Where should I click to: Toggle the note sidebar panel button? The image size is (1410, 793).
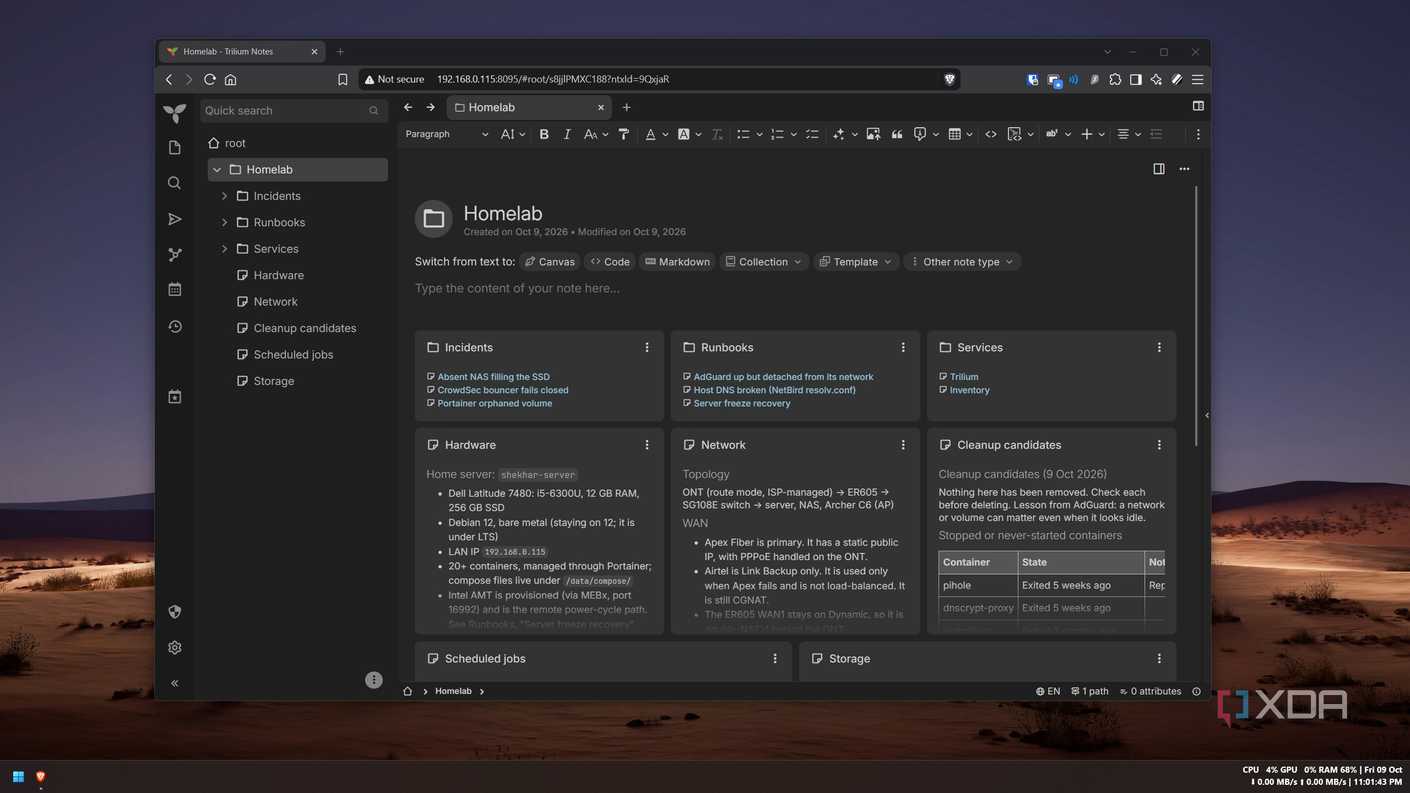tap(1159, 169)
